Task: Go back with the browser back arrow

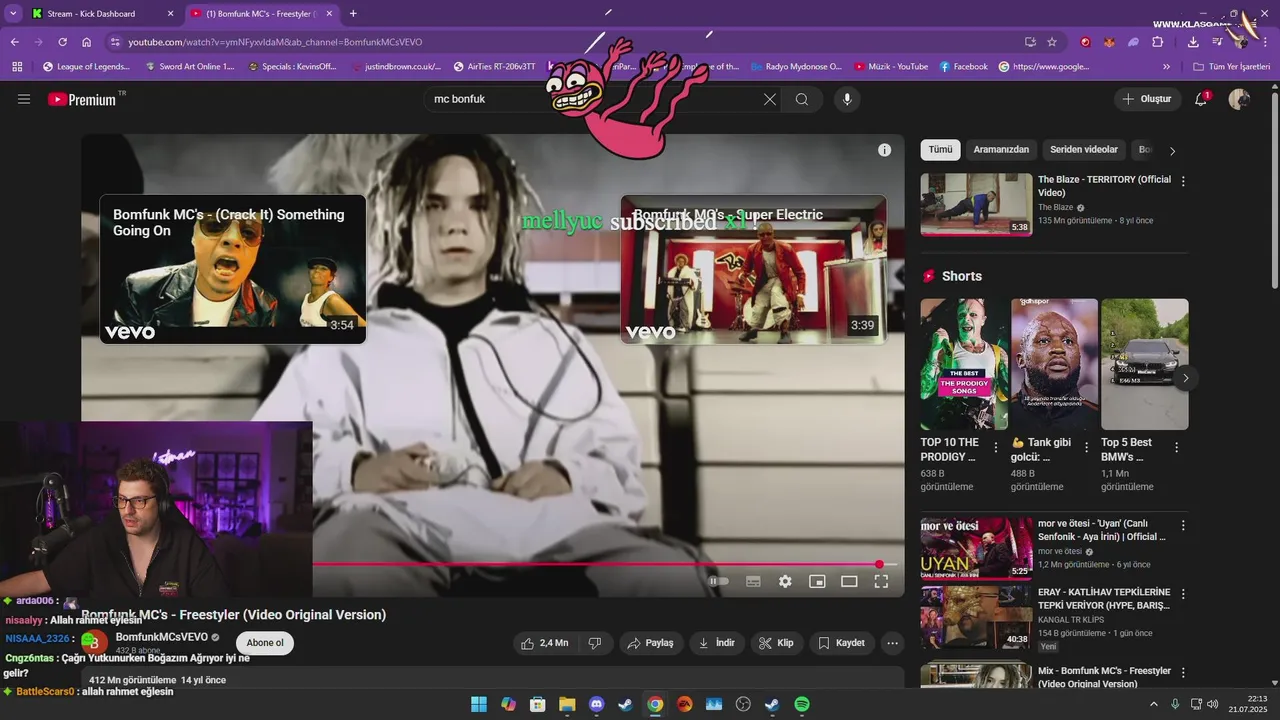Action: pos(15,42)
